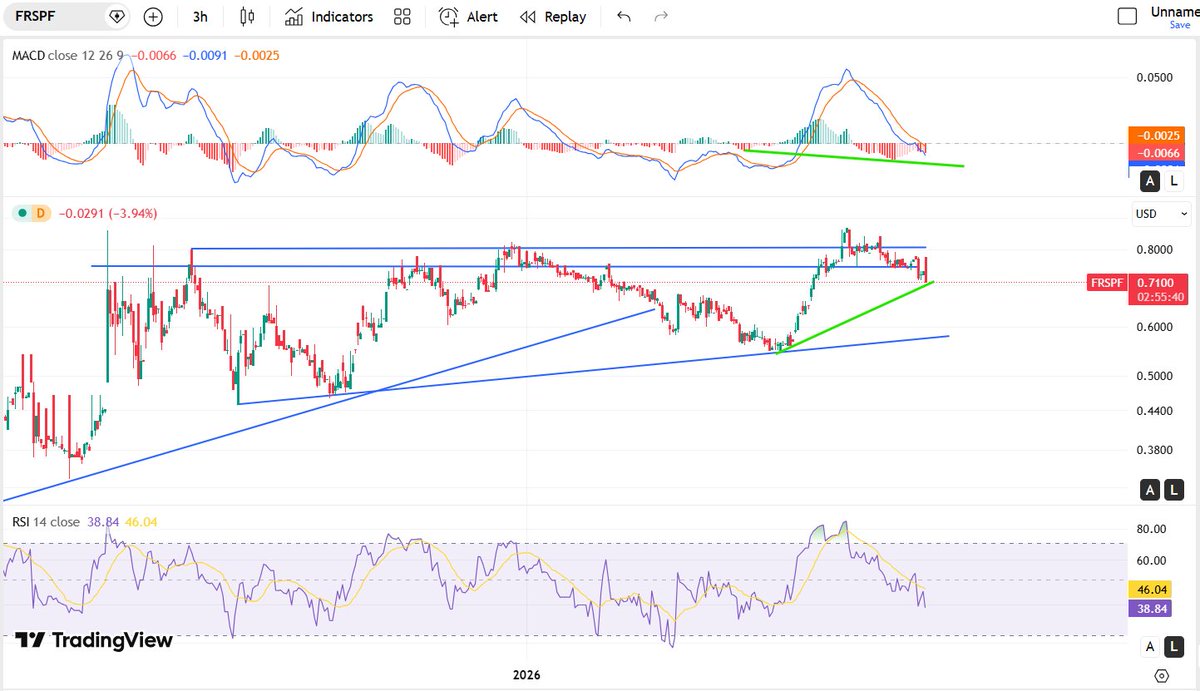The height and width of the screenshot is (691, 1200).
Task: Select the green trendline in price pane
Action: 855,317
